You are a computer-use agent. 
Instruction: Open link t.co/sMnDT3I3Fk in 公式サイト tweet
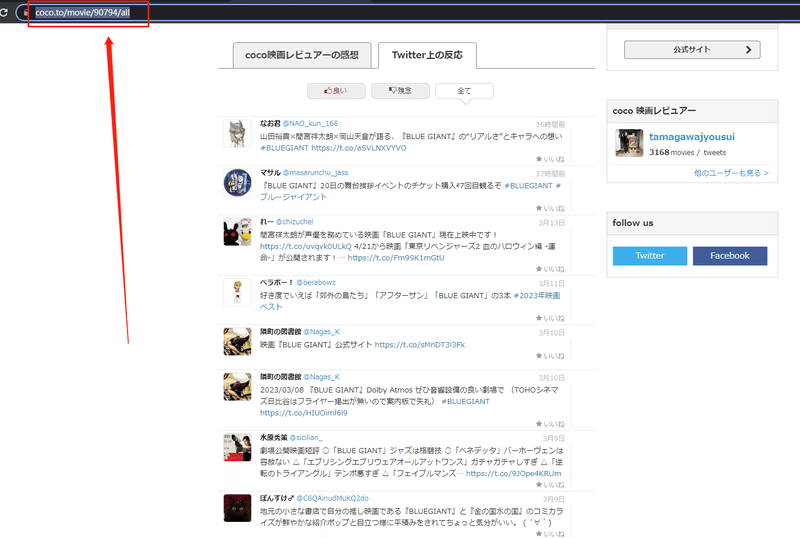tap(420, 345)
